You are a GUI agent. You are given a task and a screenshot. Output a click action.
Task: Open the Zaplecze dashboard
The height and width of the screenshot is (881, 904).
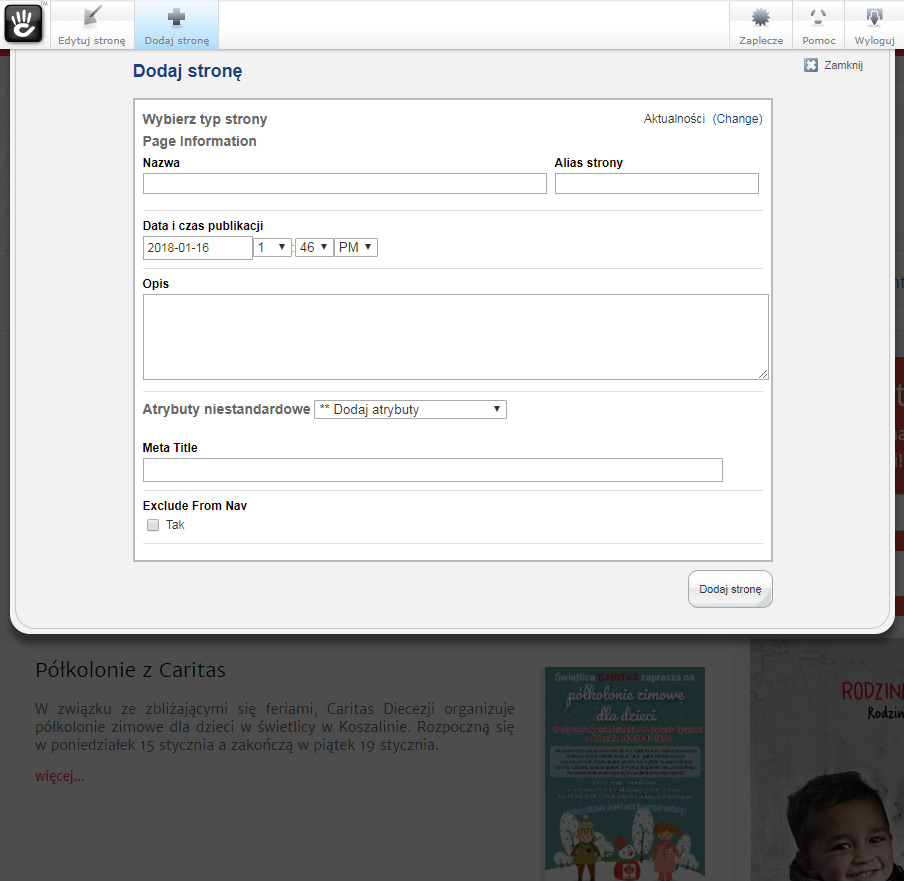[x=761, y=25]
